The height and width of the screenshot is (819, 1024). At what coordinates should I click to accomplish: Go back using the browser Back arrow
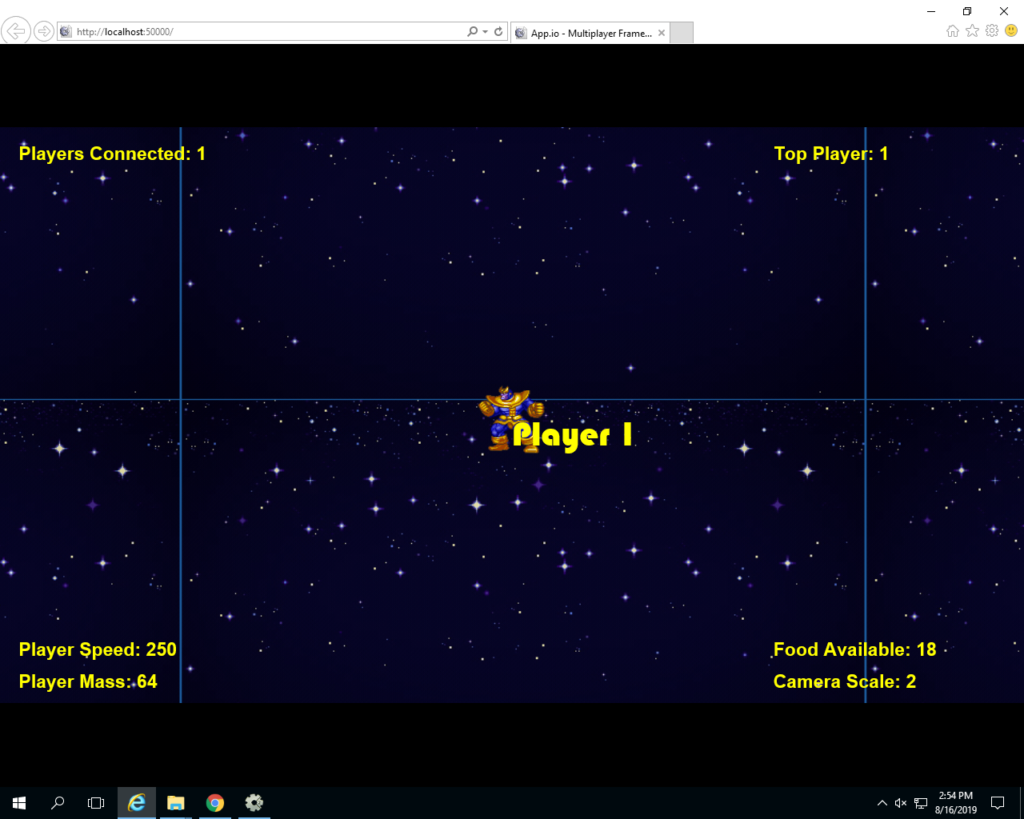click(16, 31)
